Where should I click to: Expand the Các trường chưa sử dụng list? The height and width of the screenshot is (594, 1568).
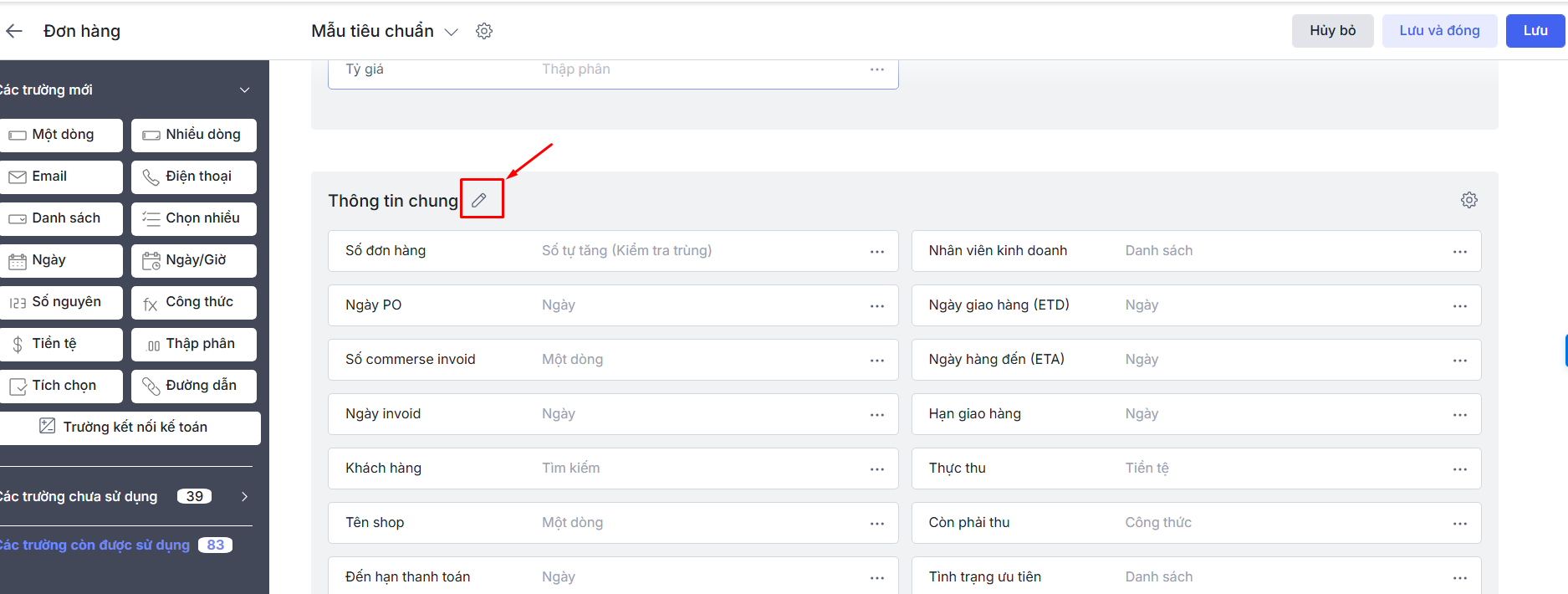click(244, 496)
